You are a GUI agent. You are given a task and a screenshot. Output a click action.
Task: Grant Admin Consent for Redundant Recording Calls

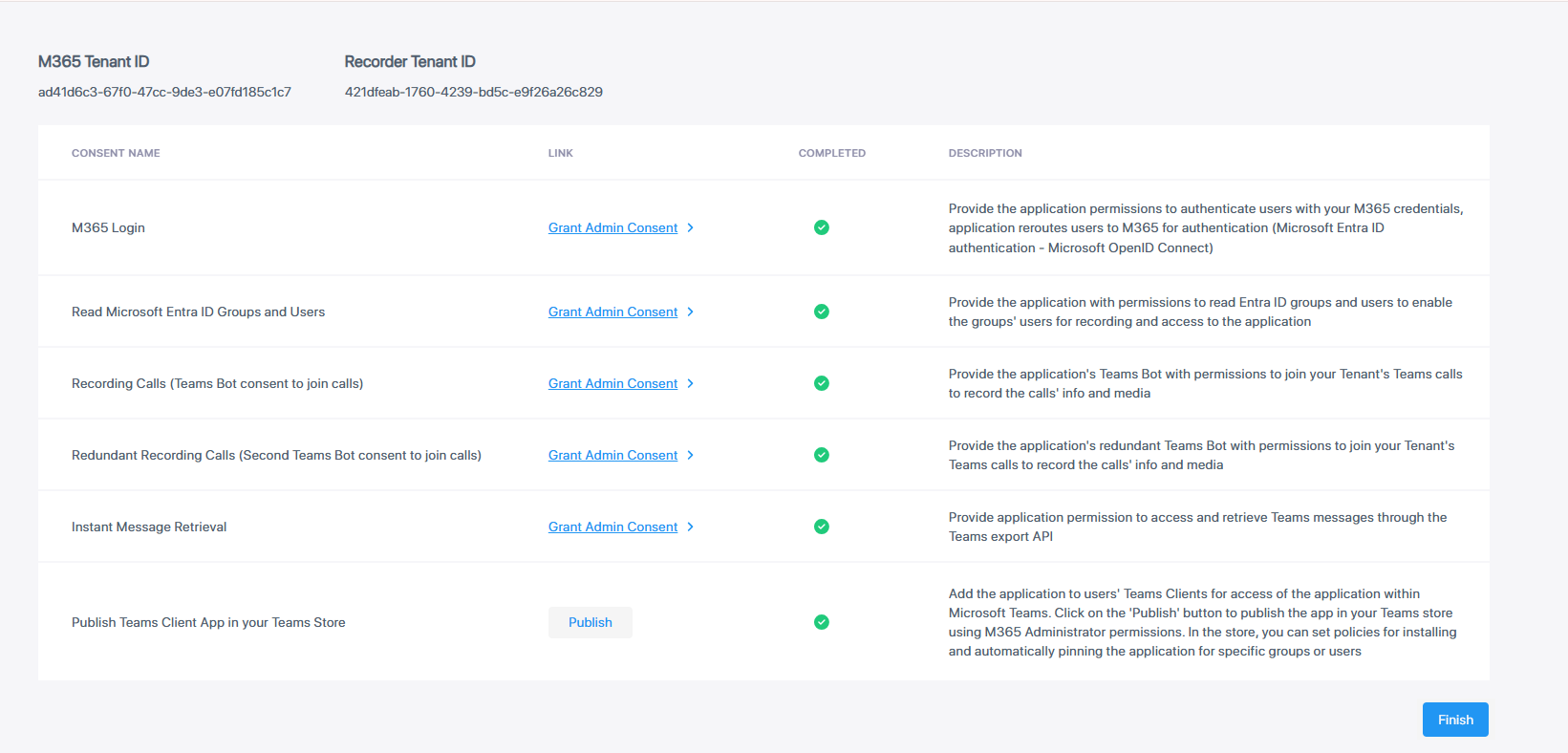[612, 455]
